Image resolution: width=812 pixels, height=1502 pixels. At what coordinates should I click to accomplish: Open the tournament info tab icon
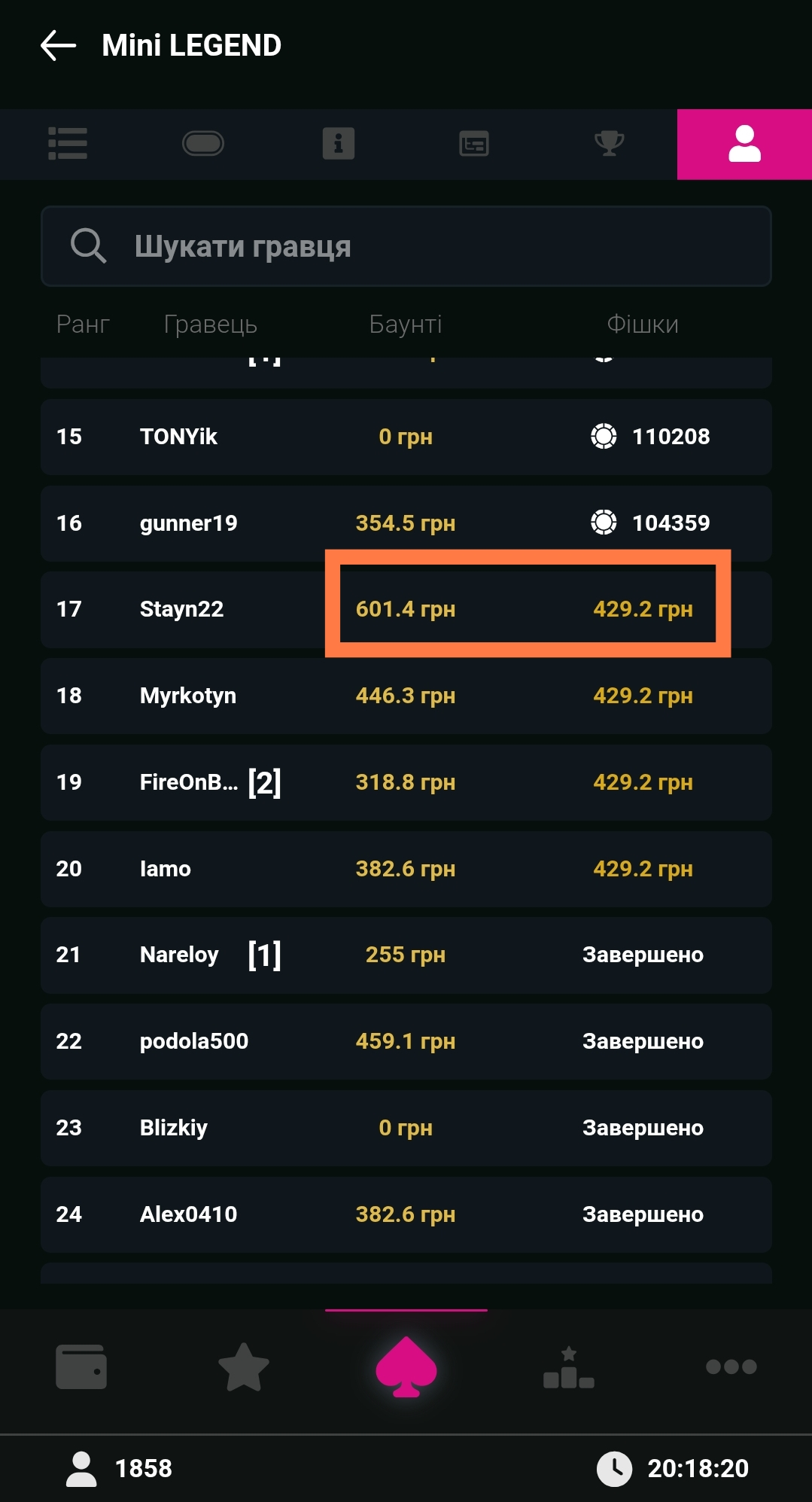tap(339, 144)
